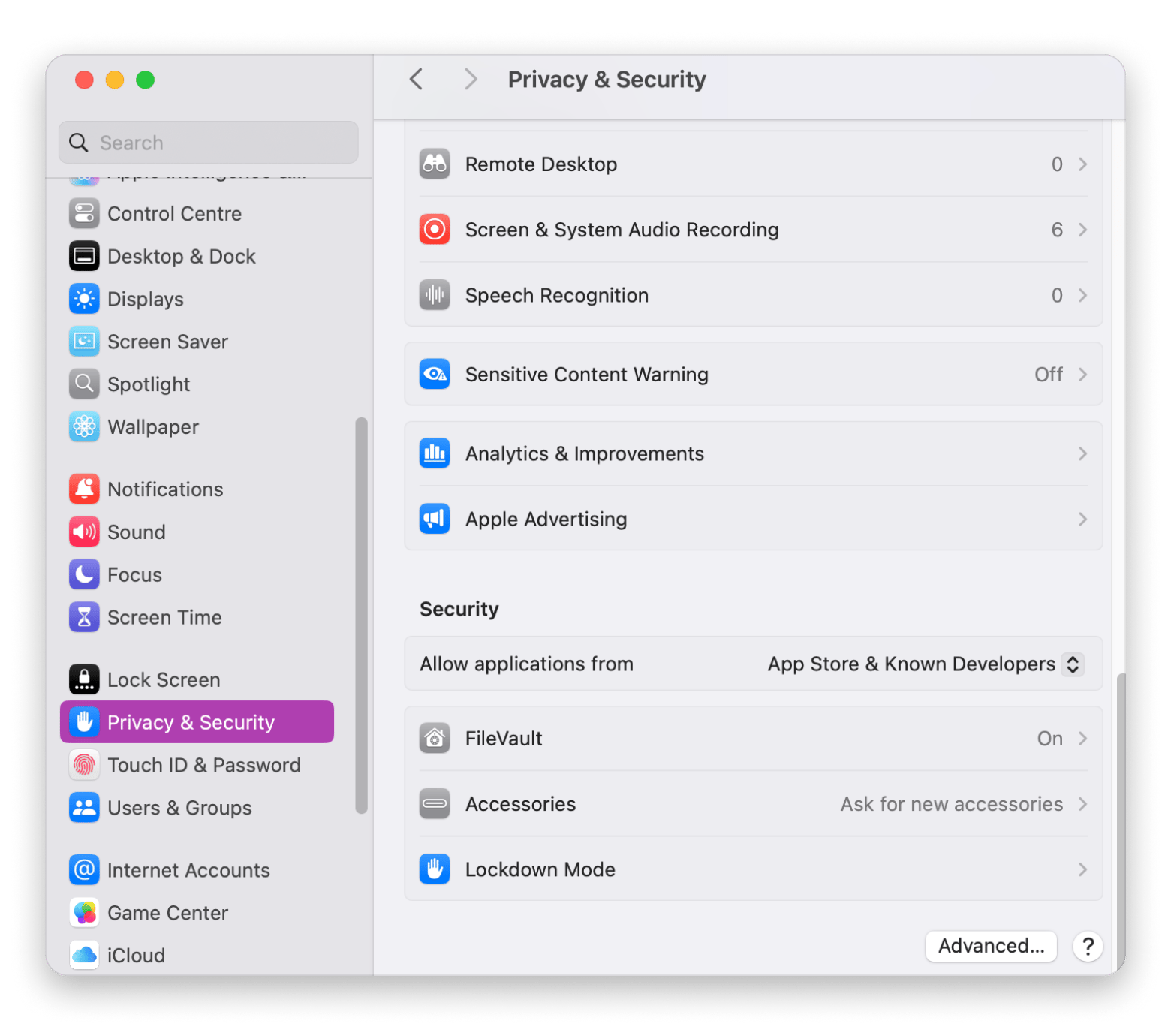1171x1036 pixels.
Task: Click the Apple Advertising megaphone icon
Action: pyautogui.click(x=435, y=519)
